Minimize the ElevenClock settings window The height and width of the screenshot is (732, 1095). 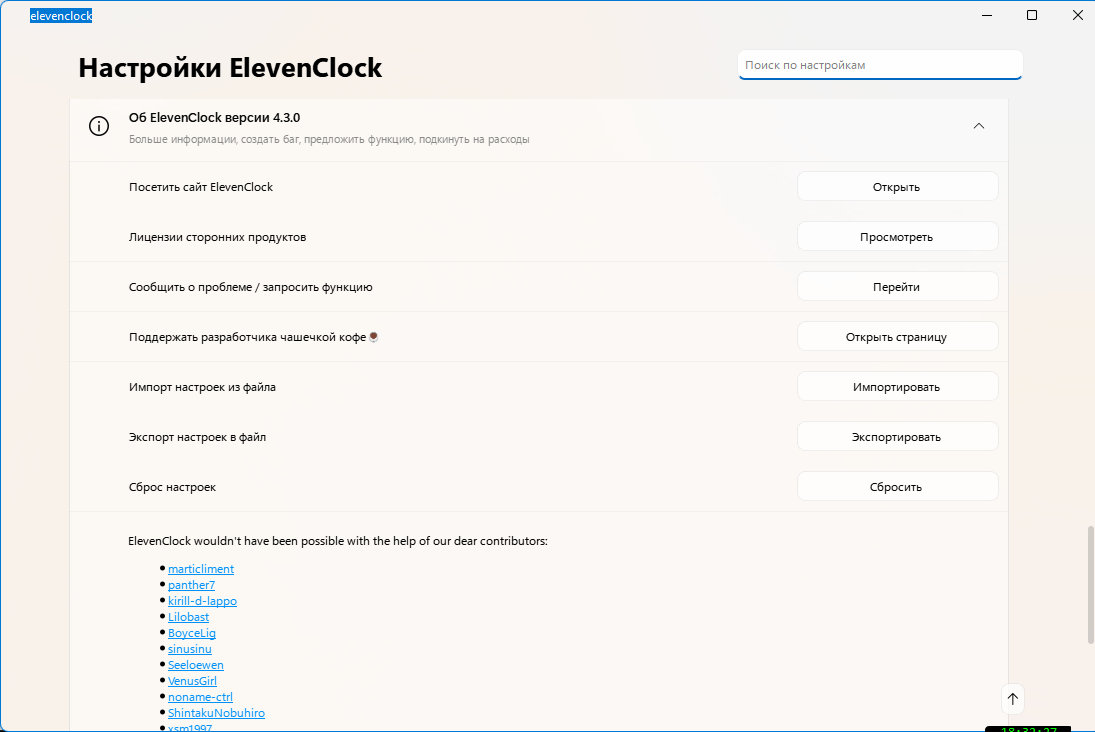pyautogui.click(x=987, y=15)
